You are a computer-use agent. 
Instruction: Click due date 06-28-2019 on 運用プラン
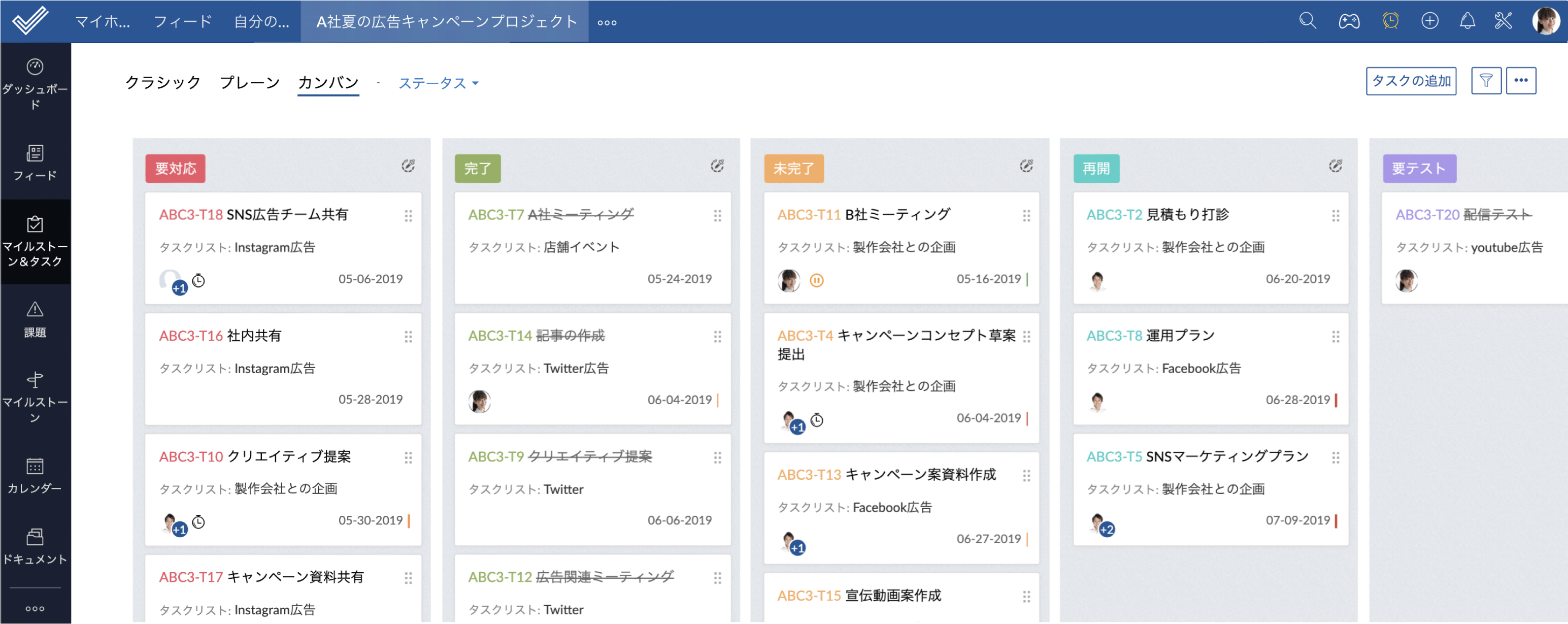pyautogui.click(x=1298, y=400)
